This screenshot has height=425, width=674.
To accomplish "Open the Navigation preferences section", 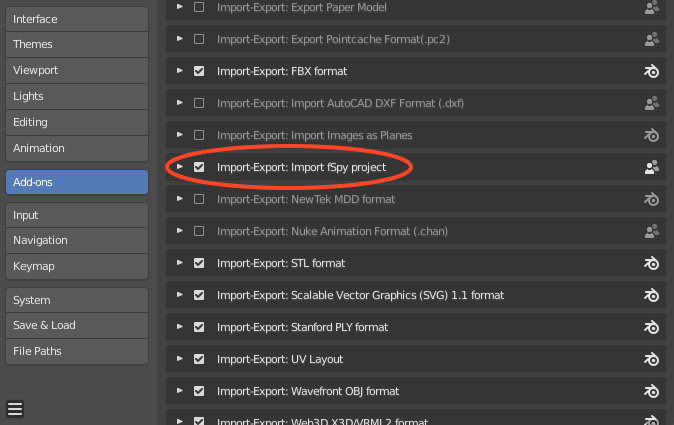I will coord(77,240).
